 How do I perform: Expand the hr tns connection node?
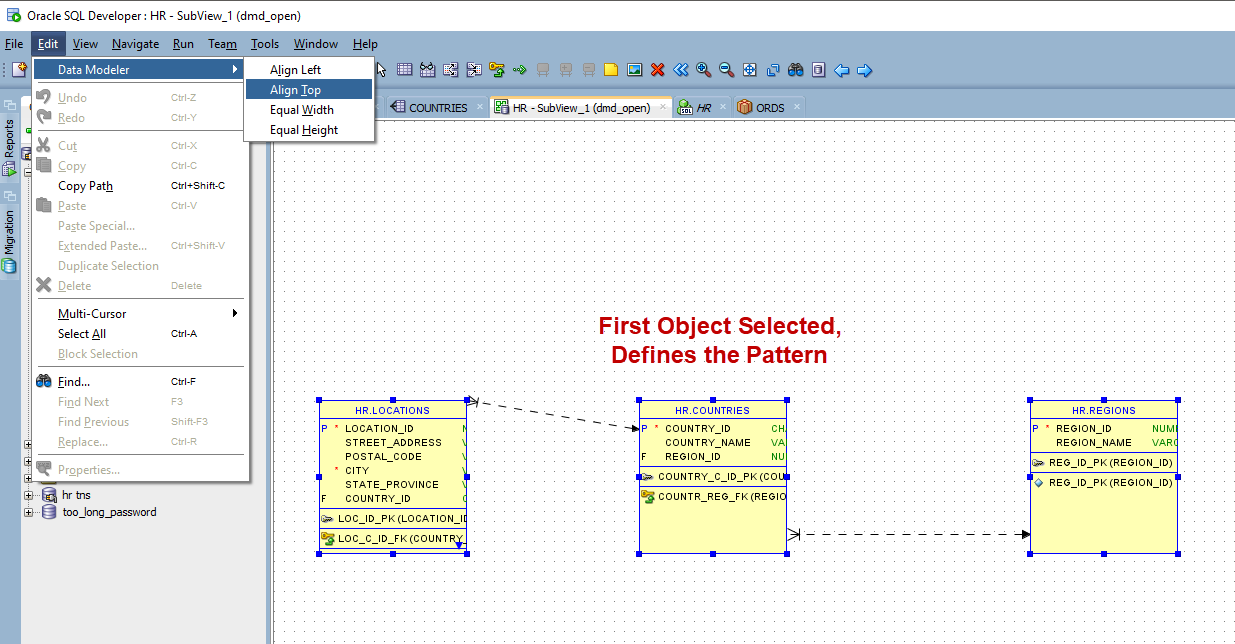point(28,494)
